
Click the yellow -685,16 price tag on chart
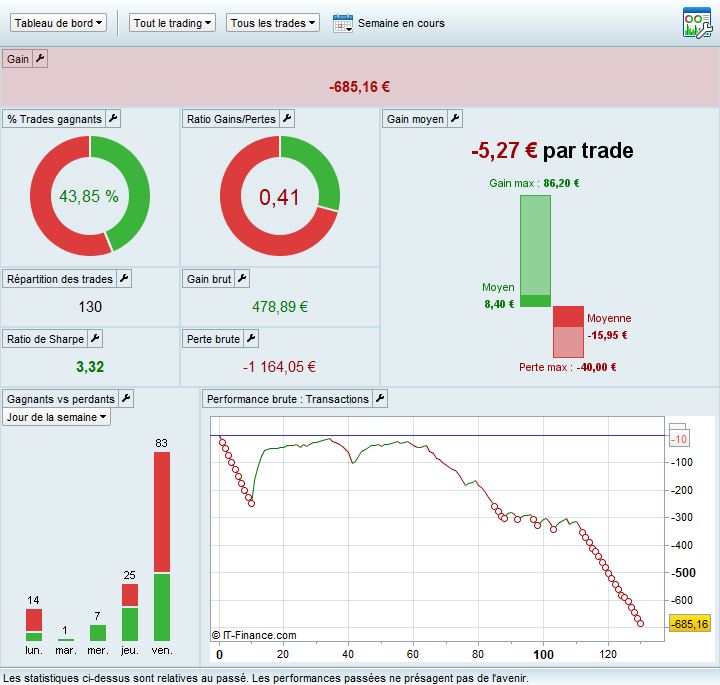(690, 624)
